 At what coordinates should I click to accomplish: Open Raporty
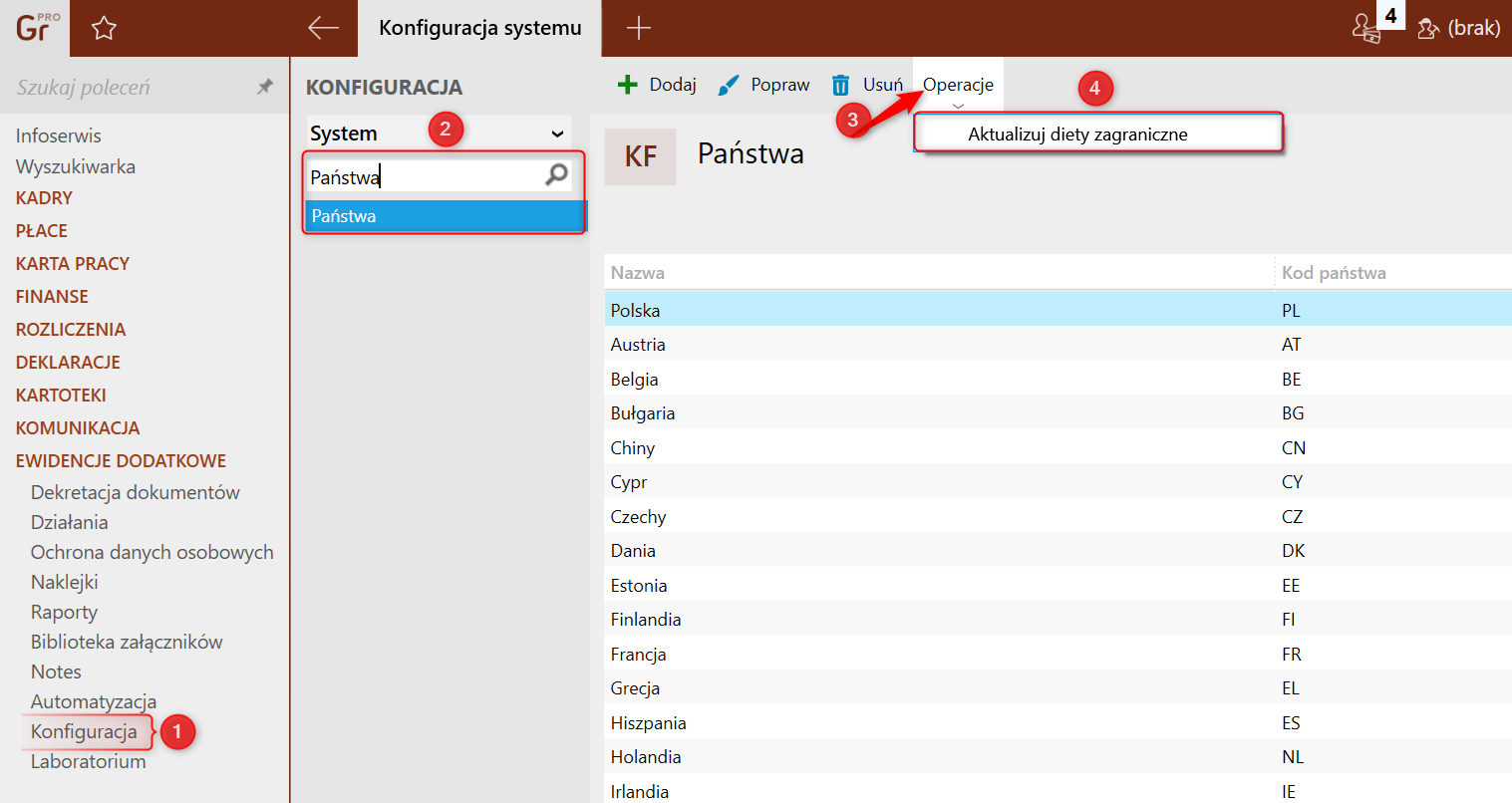click(x=64, y=612)
